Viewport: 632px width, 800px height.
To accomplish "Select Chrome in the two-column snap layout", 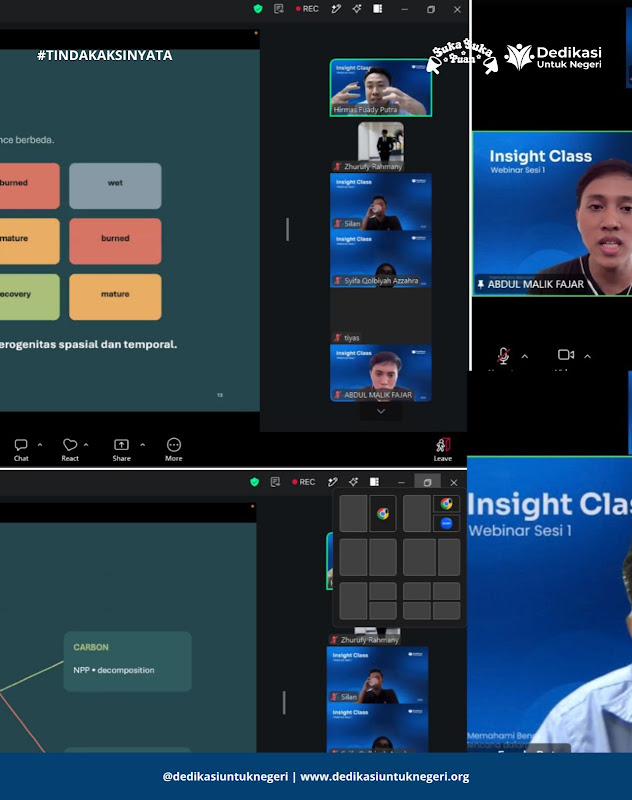I will coord(383,514).
